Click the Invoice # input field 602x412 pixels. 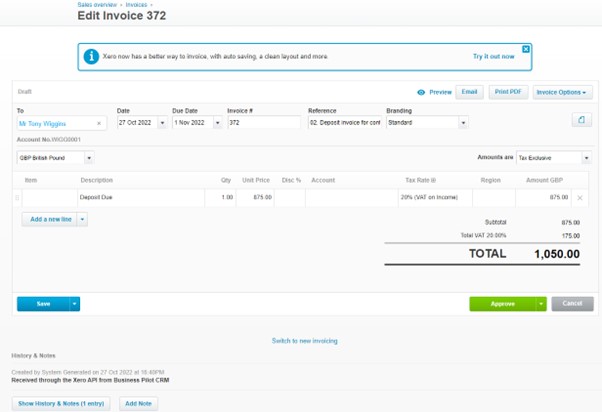click(263, 123)
